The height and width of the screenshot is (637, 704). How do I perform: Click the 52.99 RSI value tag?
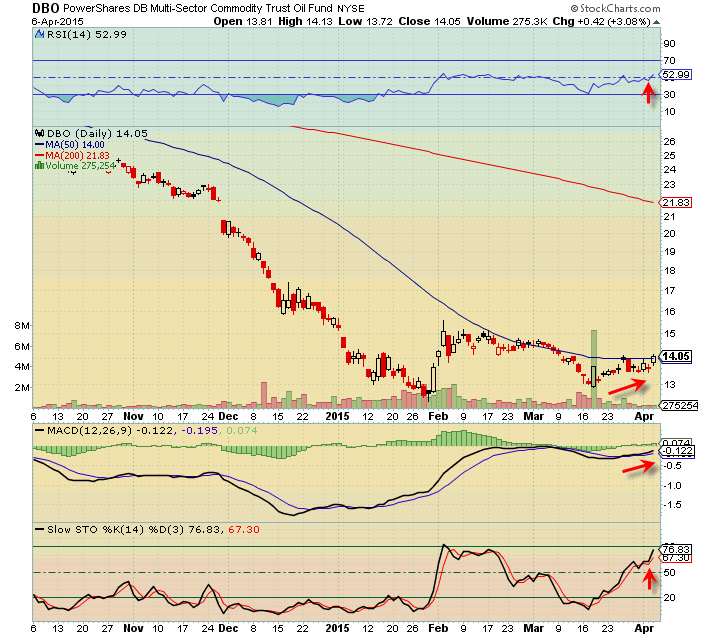[x=675, y=75]
